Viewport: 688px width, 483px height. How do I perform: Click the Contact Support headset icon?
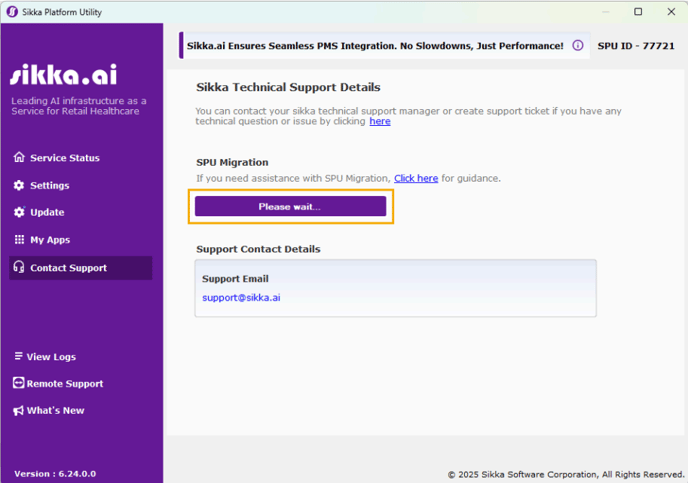(x=19, y=268)
